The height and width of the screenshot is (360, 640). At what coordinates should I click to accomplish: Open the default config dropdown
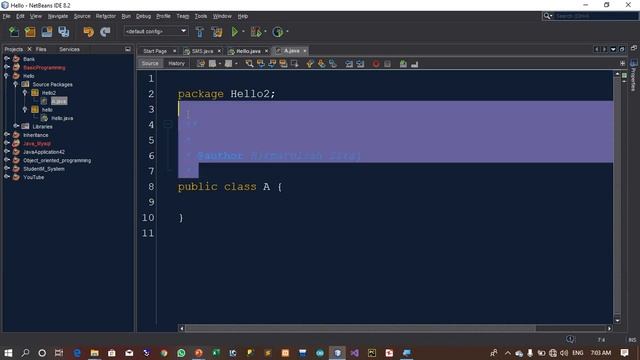[183, 31]
